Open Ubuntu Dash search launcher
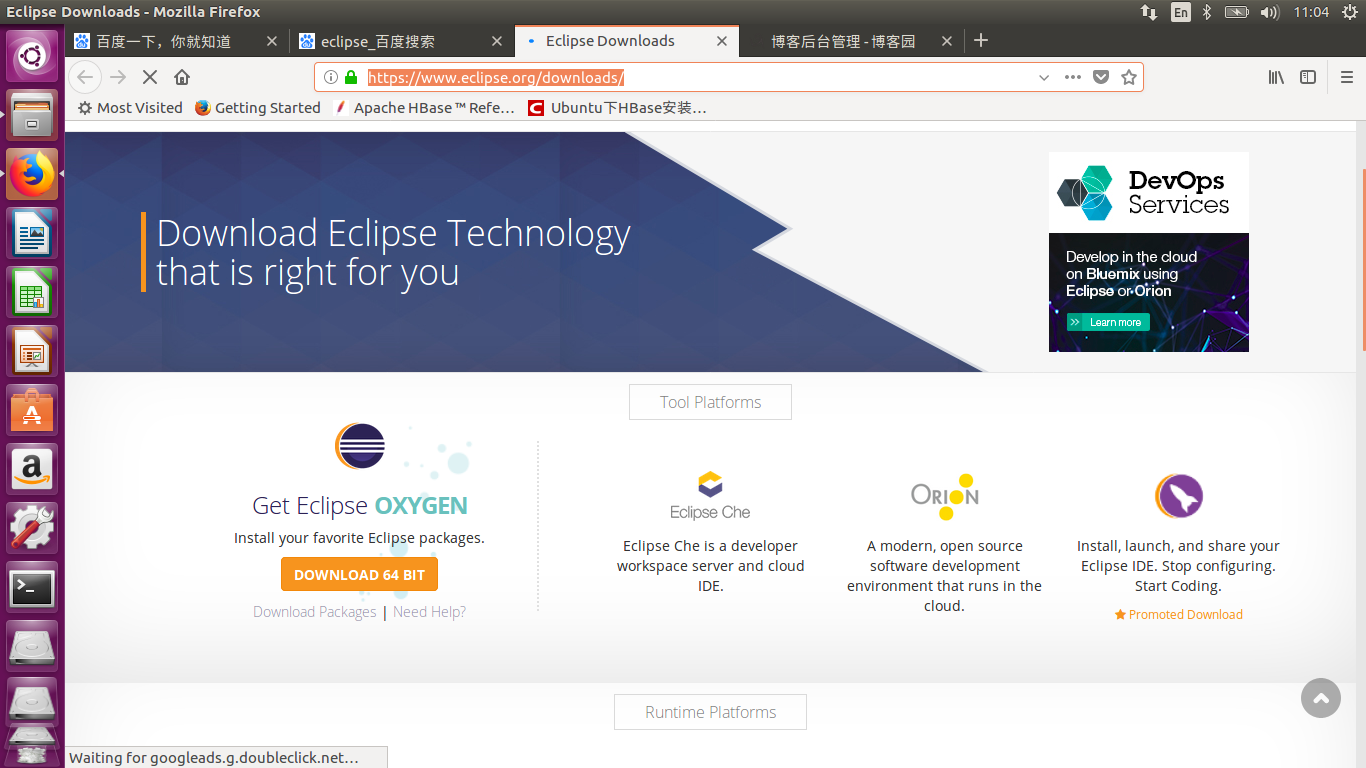Image resolution: width=1366 pixels, height=768 pixels. point(32,56)
